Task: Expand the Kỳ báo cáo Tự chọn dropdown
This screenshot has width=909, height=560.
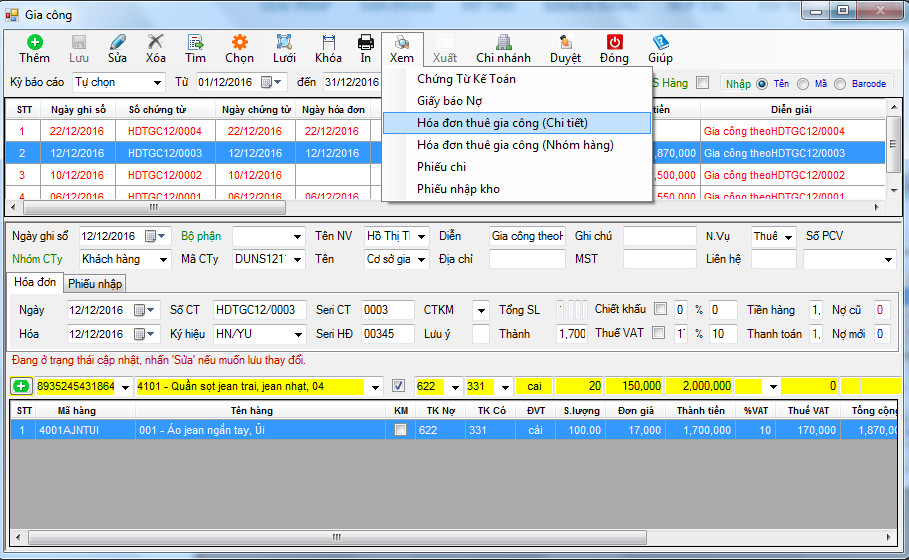Action: pyautogui.click(x=157, y=82)
